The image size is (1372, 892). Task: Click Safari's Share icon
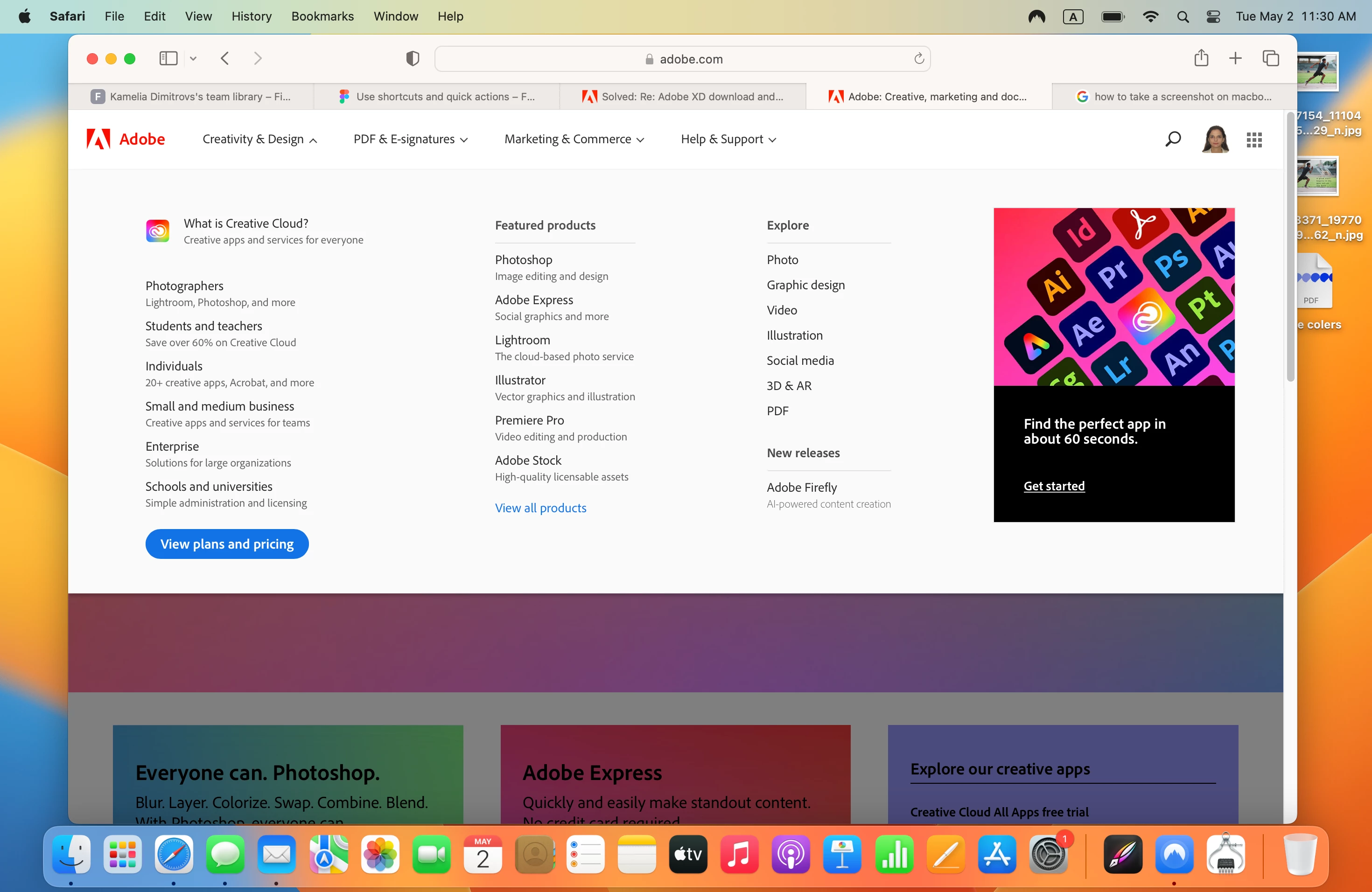(1201, 58)
